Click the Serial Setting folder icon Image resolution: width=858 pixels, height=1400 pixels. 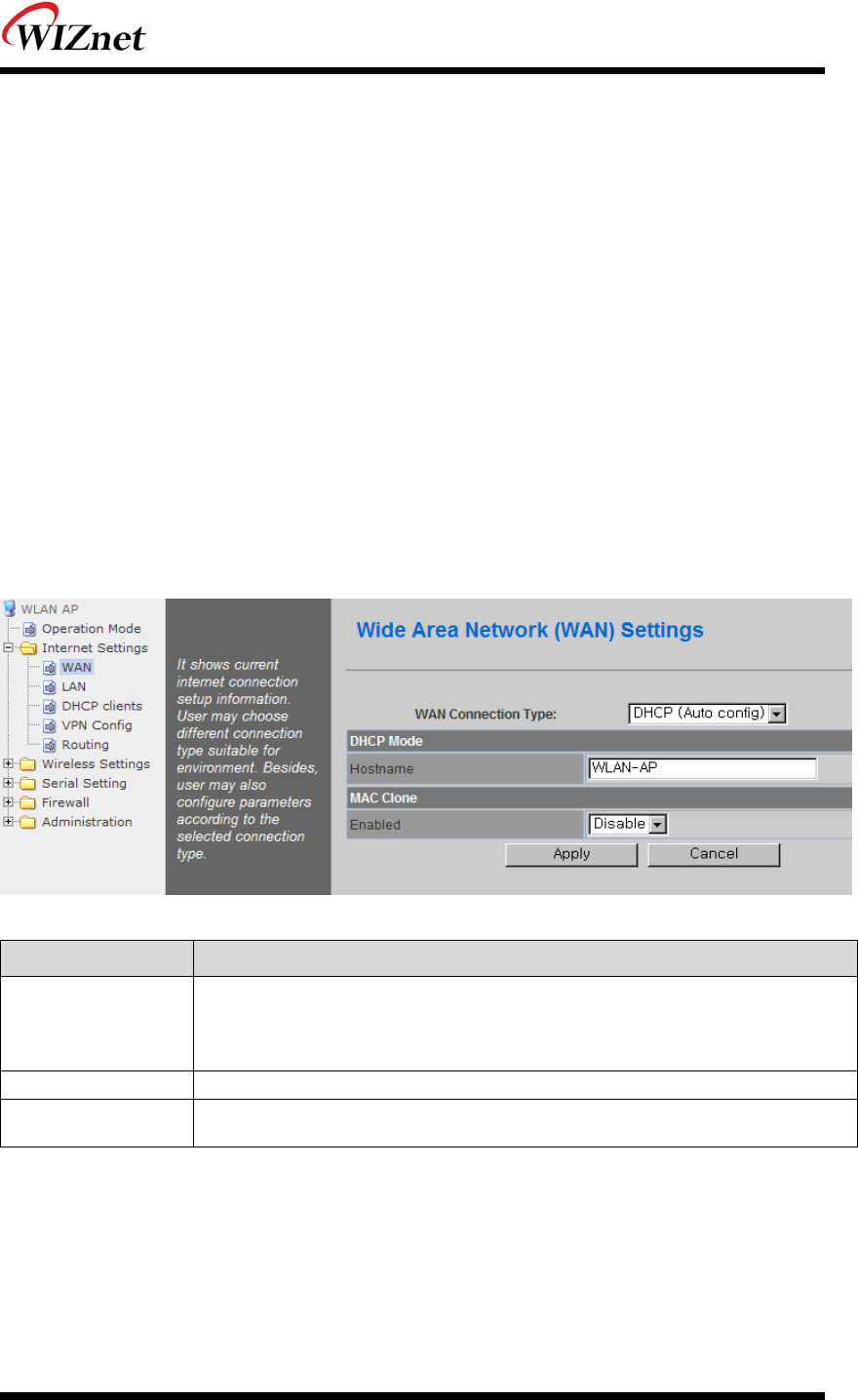point(28,784)
